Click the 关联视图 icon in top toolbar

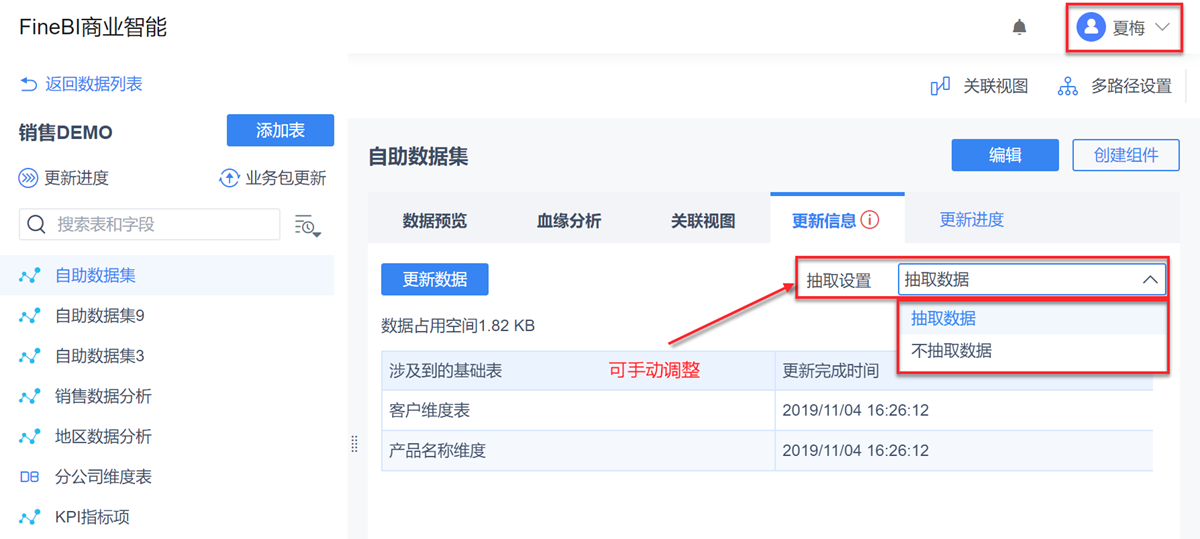pos(940,87)
